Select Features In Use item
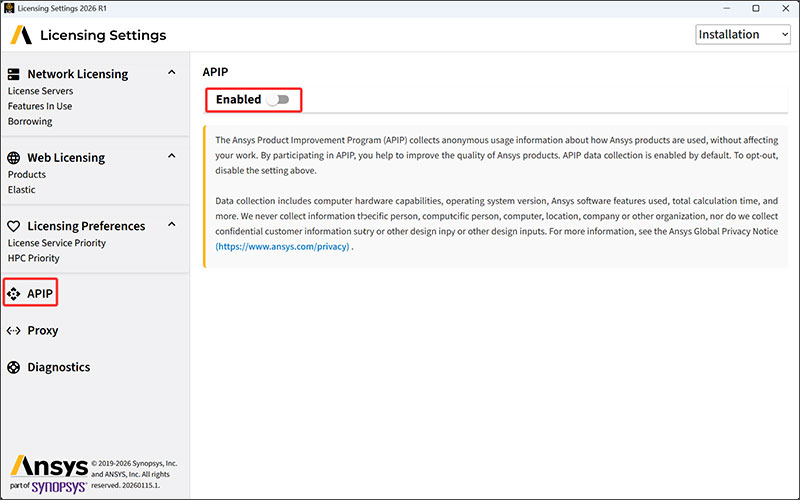This screenshot has width=800, height=500. click(x=40, y=106)
